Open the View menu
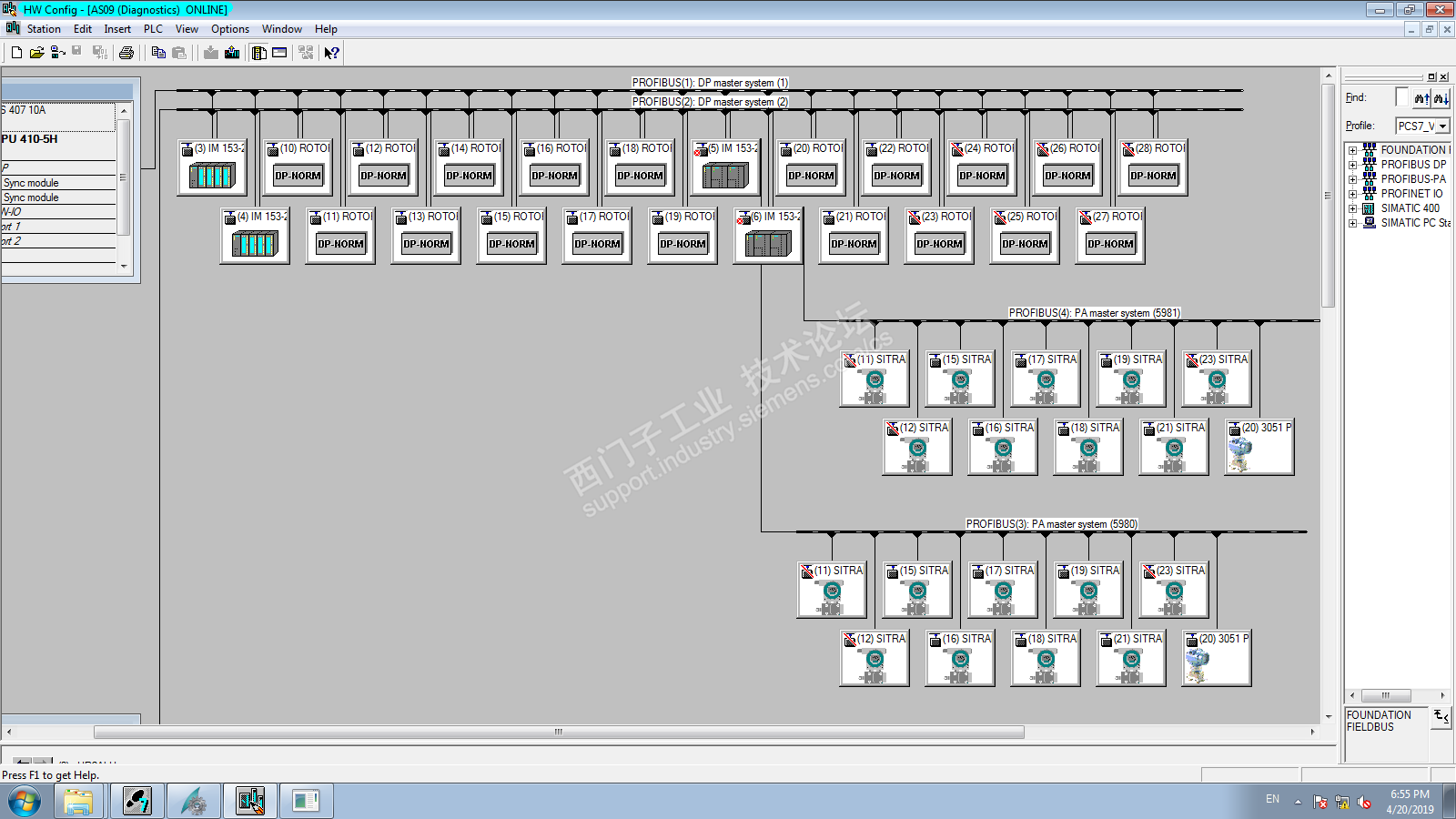The height and width of the screenshot is (819, 1456). (187, 29)
